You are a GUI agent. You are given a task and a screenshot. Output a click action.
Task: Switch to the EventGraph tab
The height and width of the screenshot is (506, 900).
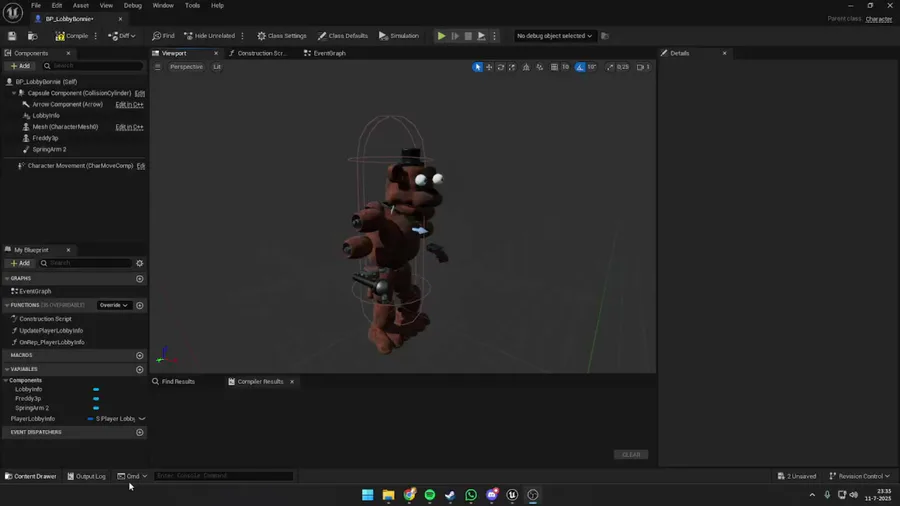[325, 53]
